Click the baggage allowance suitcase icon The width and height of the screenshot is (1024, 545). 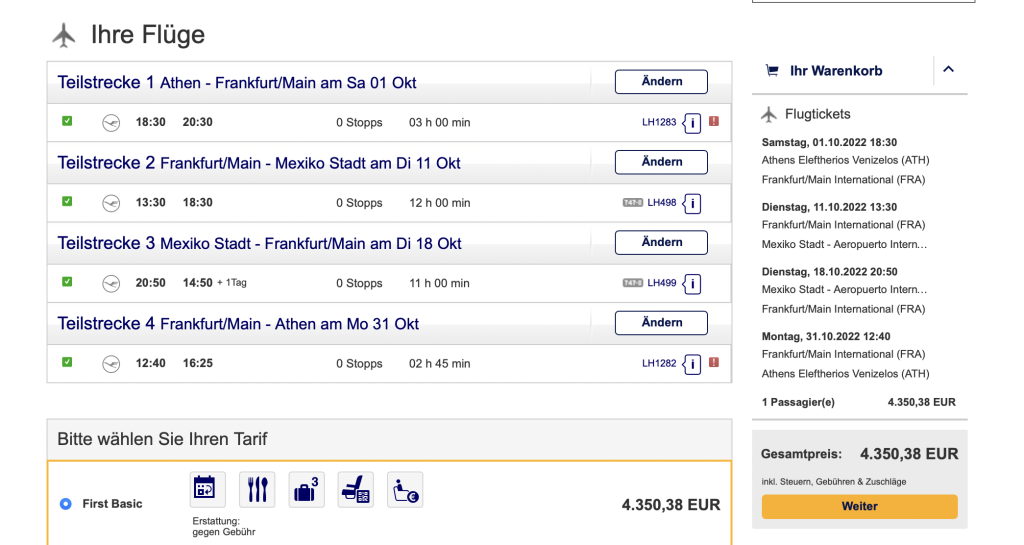[306, 489]
